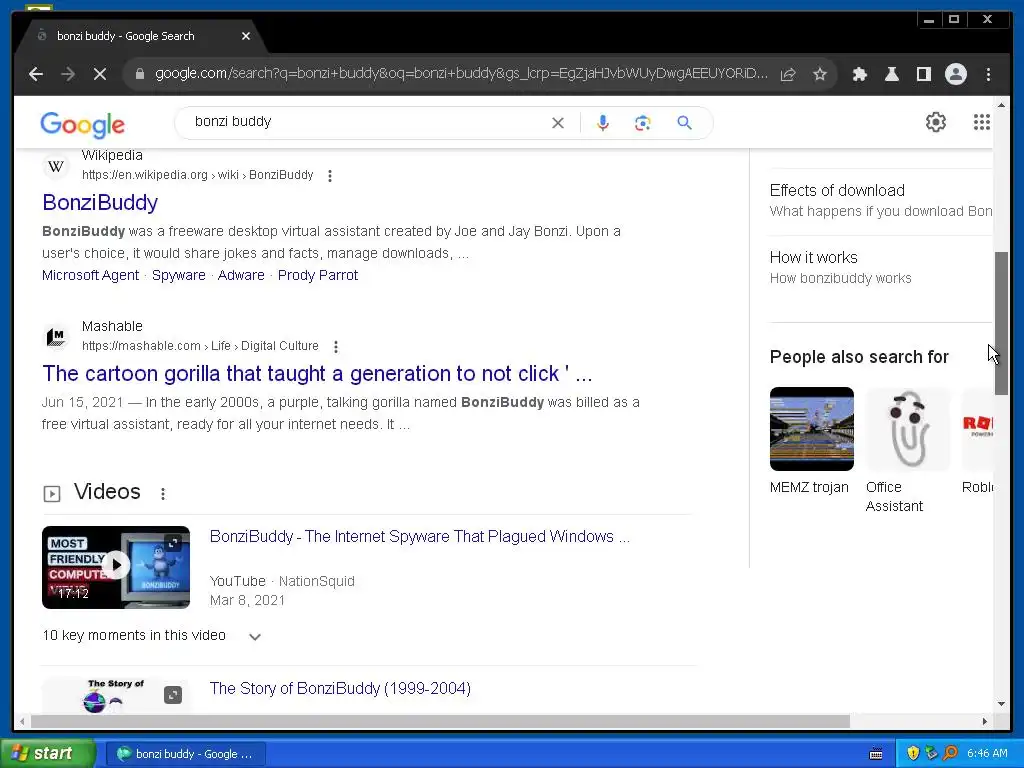
Task: Click the Mashable favicon
Action: 56,337
